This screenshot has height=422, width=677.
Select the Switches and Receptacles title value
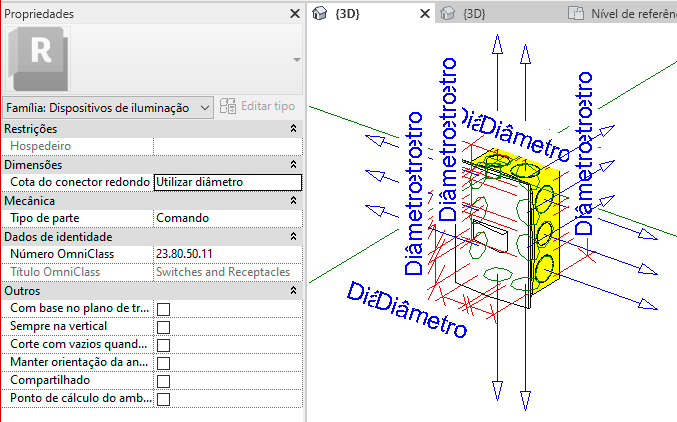point(228,272)
